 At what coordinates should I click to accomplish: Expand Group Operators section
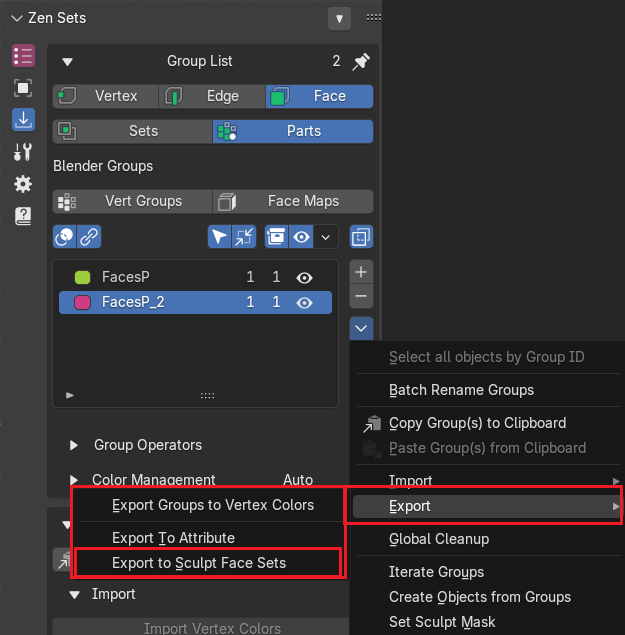tap(74, 445)
